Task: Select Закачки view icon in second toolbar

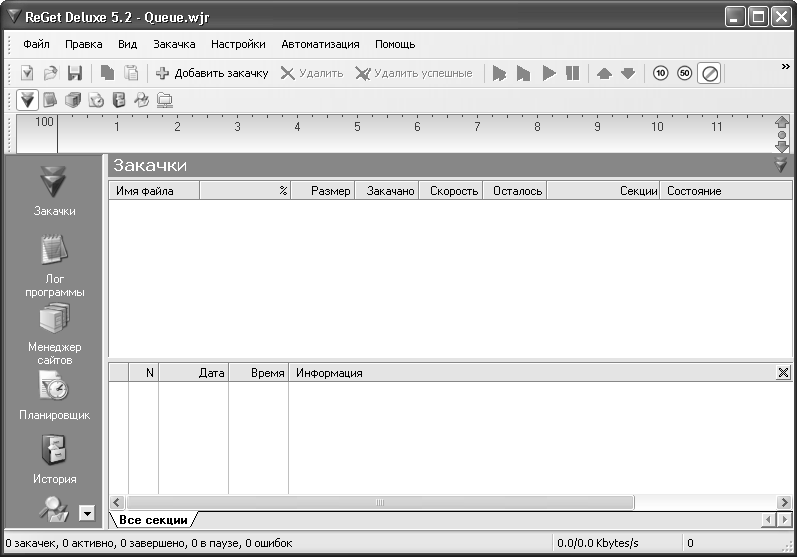Action: coord(27,100)
